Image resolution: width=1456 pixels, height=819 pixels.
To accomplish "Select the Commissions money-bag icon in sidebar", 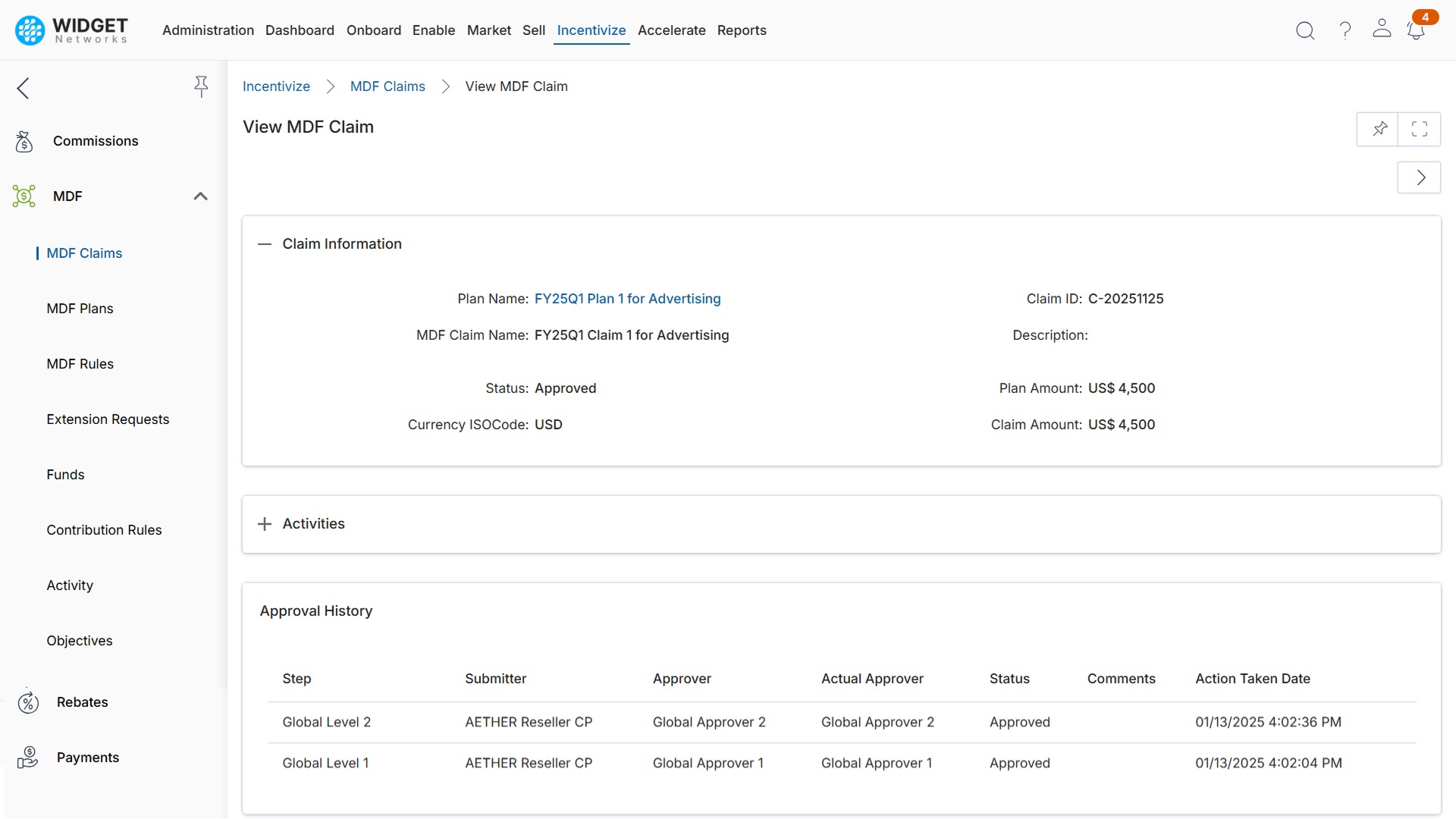I will pos(24,141).
